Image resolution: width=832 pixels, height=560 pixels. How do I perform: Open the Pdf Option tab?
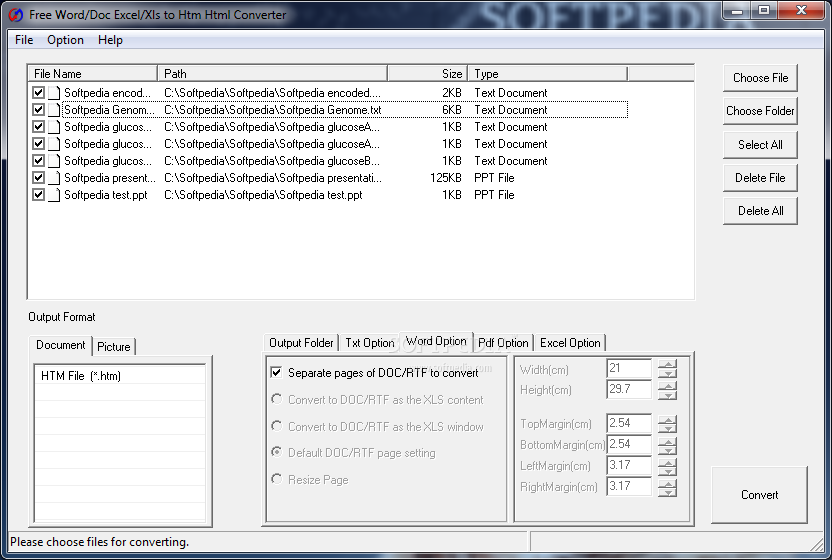pyautogui.click(x=503, y=343)
